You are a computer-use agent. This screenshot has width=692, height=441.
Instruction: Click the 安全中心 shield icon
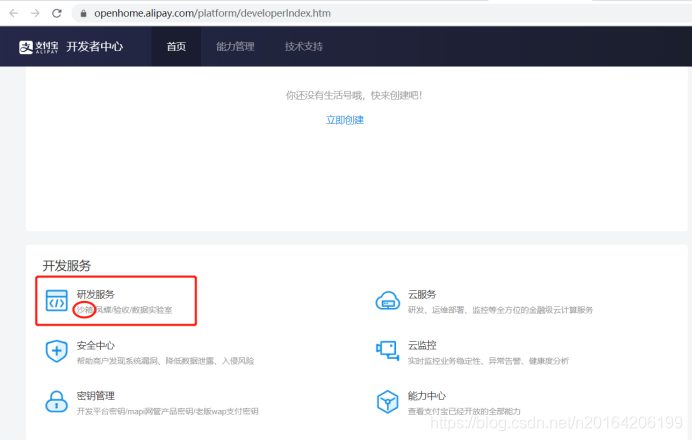56,351
